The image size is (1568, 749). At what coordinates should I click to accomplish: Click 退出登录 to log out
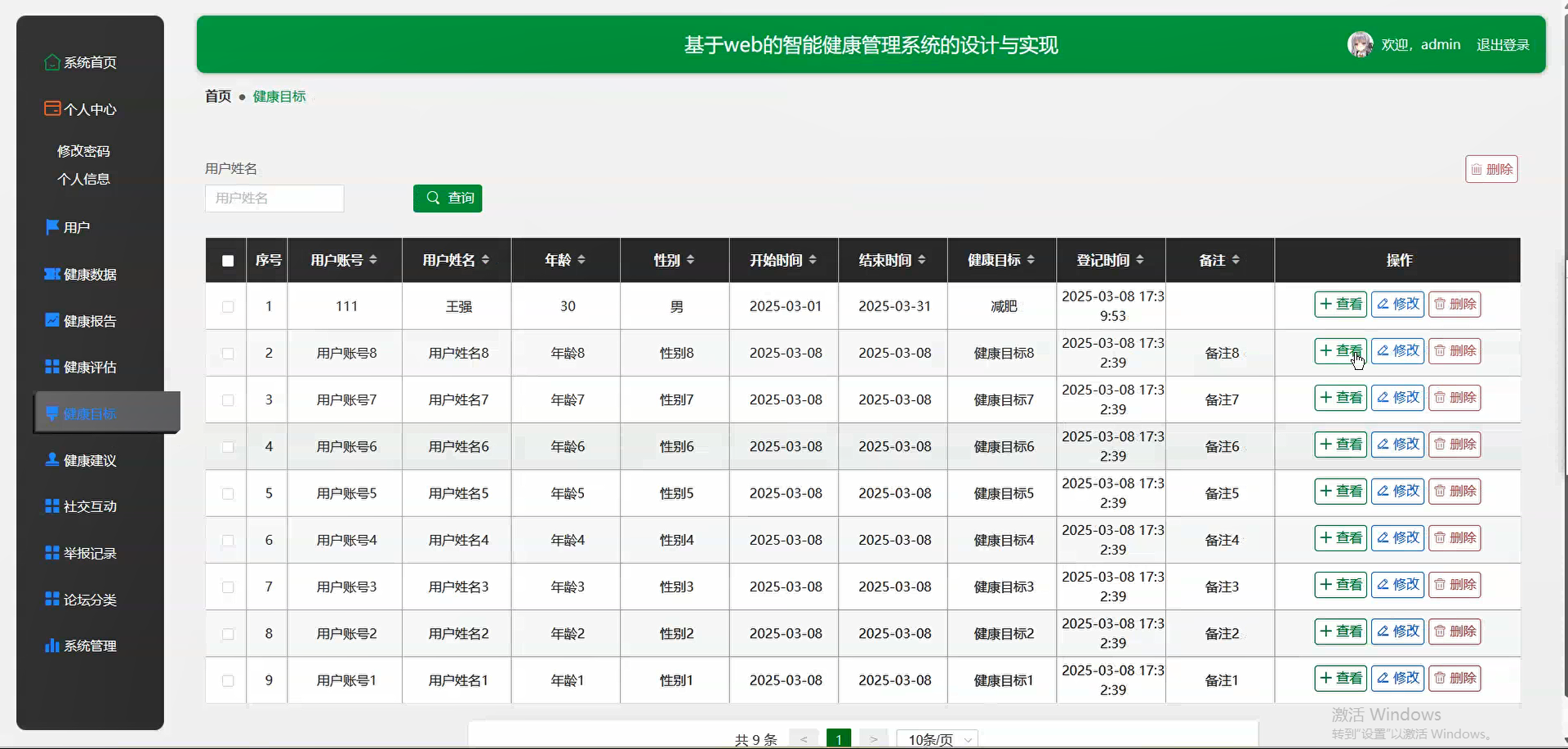pyautogui.click(x=1503, y=44)
